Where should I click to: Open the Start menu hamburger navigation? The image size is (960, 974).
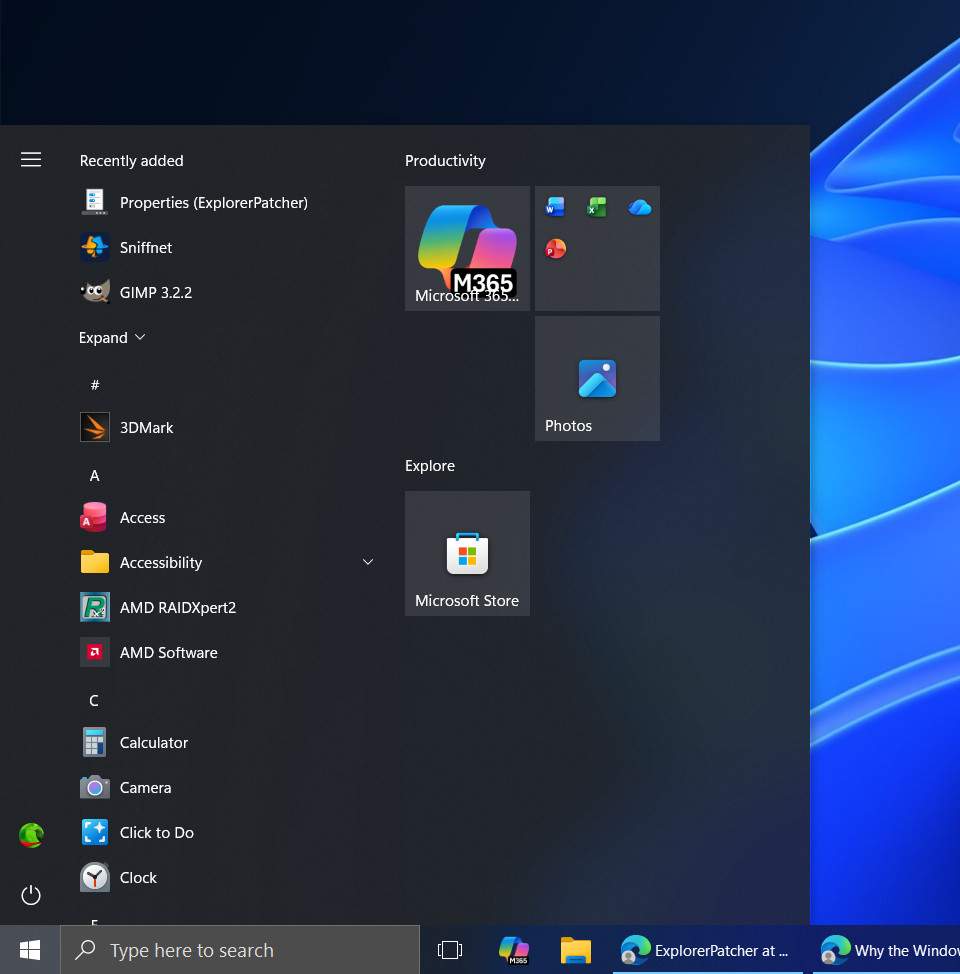[31, 158]
